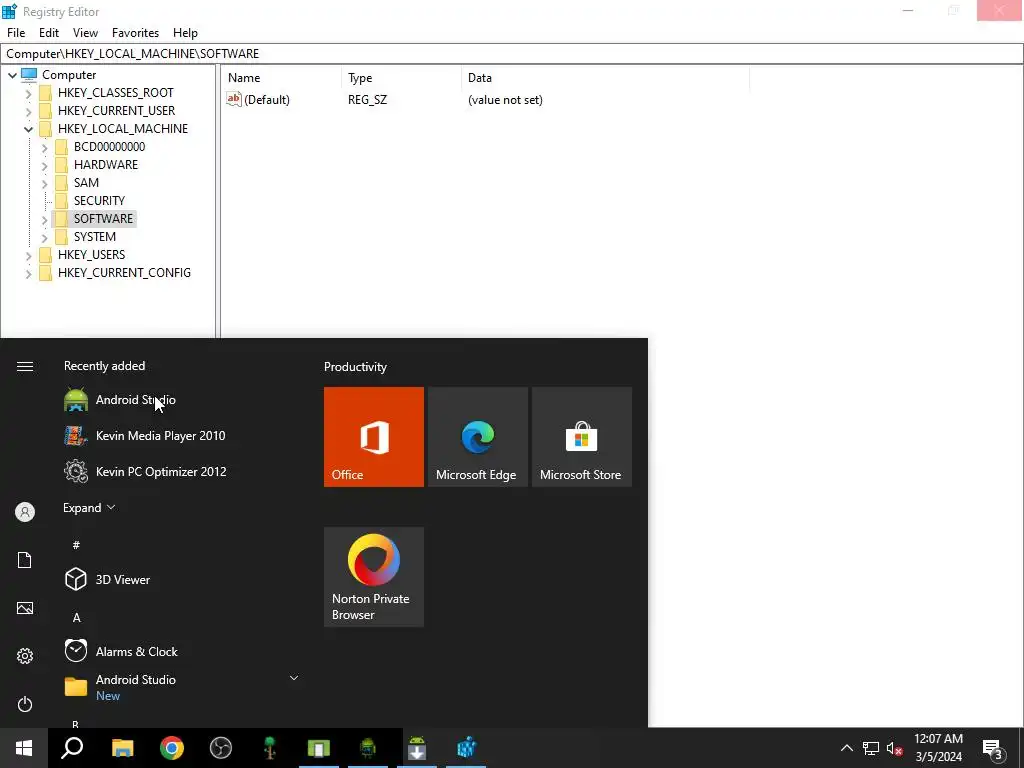Expand the Android Studio folder

click(294, 678)
